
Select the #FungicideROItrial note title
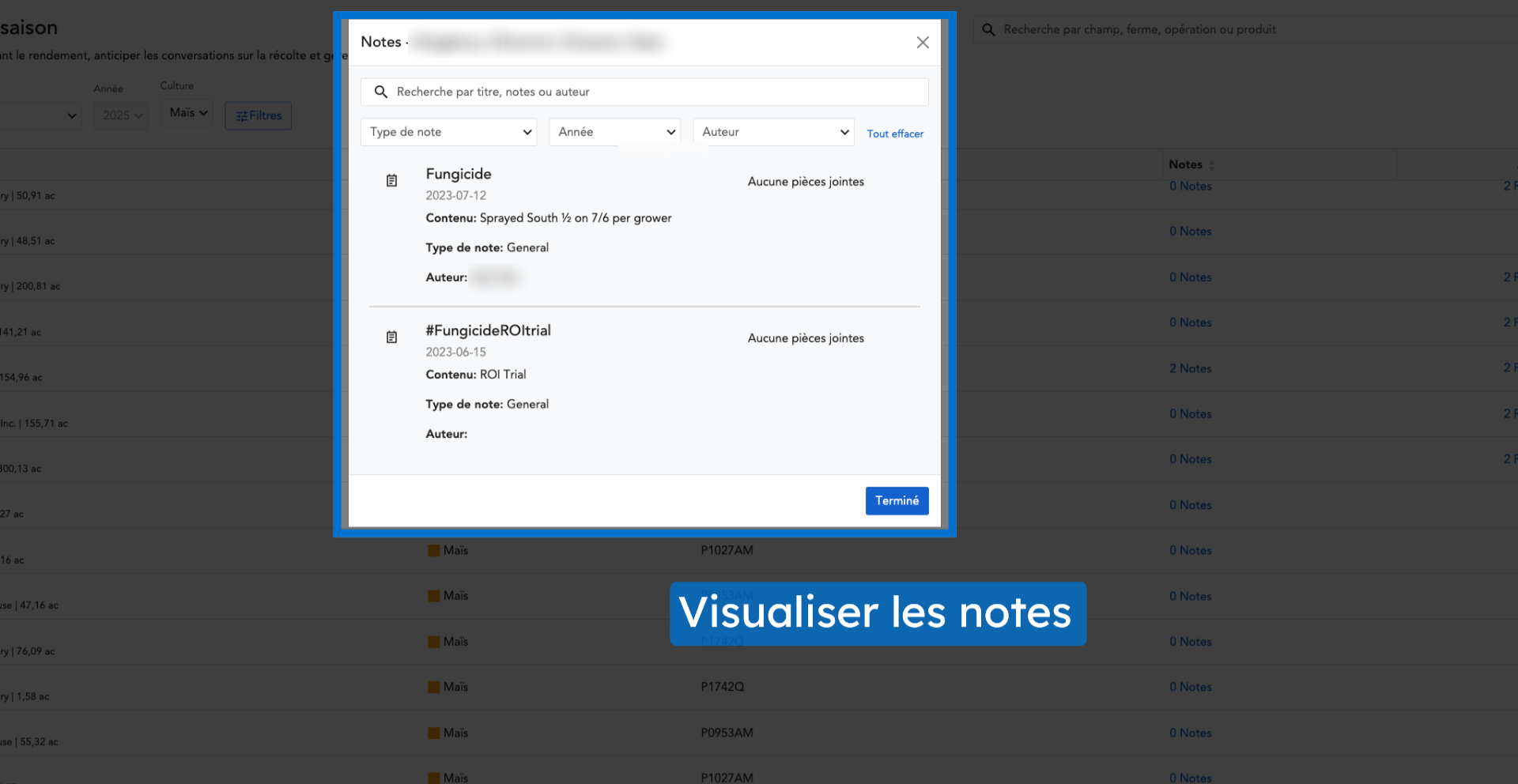(488, 330)
